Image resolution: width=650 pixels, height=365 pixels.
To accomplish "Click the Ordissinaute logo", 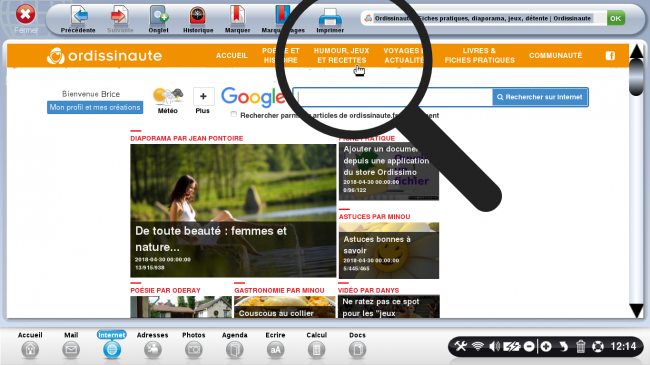I will pos(104,56).
